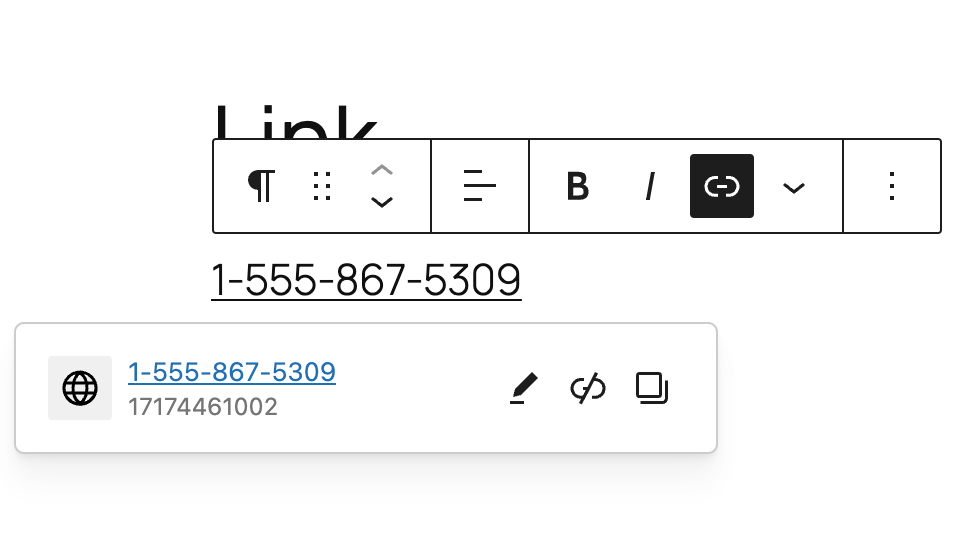Click the gray 17174461002 URL text
This screenshot has width=968, height=546.
(202, 407)
